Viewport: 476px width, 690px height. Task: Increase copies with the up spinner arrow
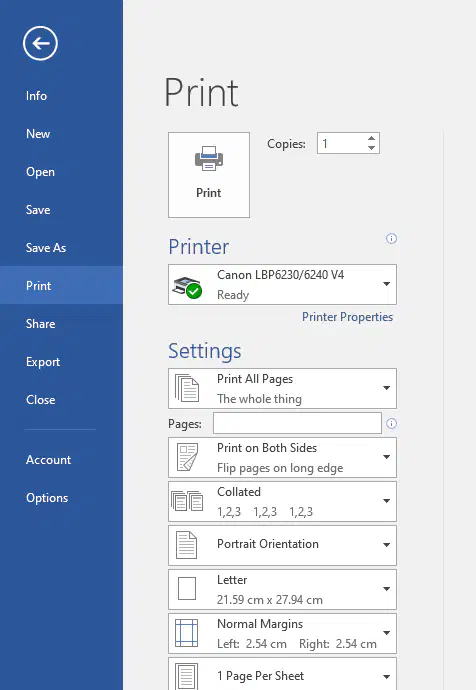click(x=371, y=138)
